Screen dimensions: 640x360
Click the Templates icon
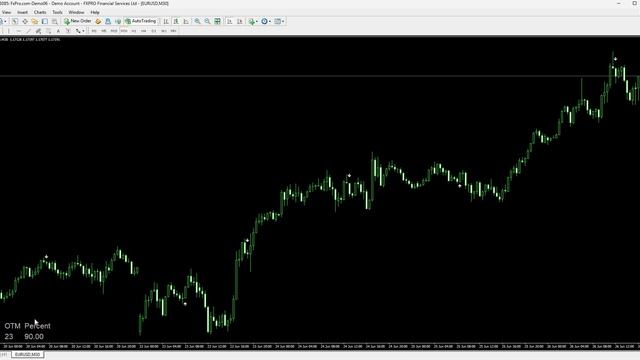pyautogui.click(x=278, y=21)
